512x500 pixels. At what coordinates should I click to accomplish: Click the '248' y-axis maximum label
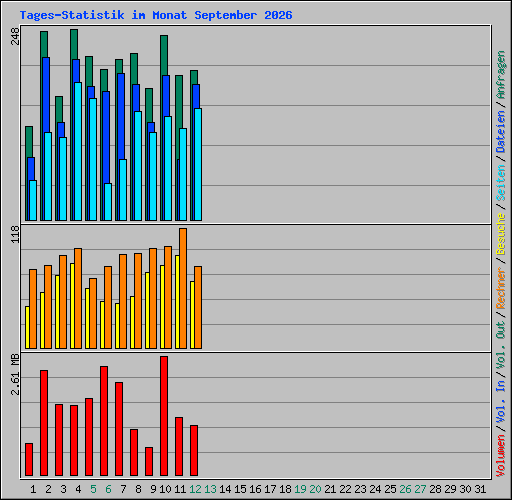pyautogui.click(x=15, y=36)
